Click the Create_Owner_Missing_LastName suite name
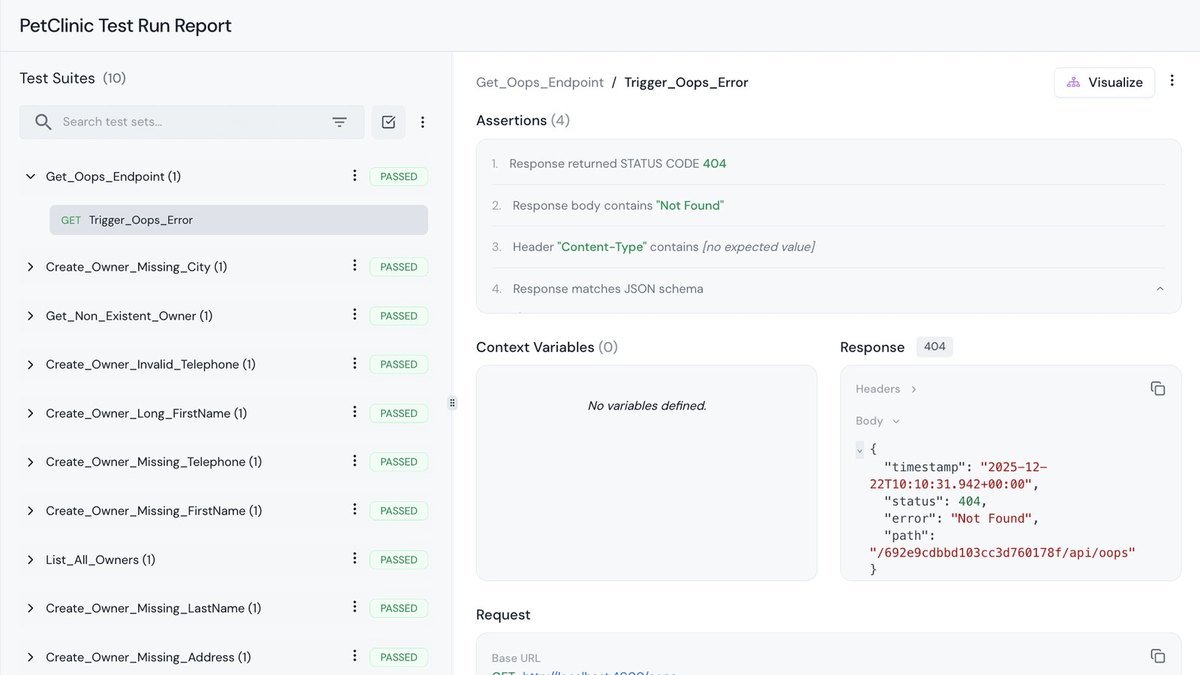The height and width of the screenshot is (675, 1200). [153, 608]
